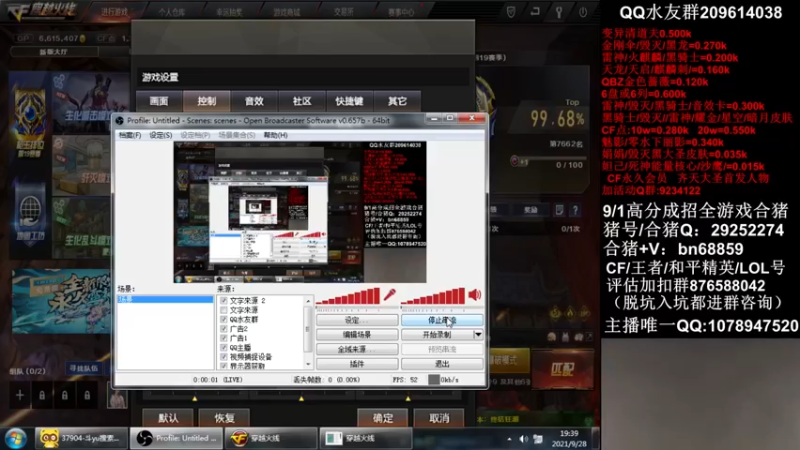Screen dimensions: 800x450
Task: Click the 退出 button in OBS
Action: [442, 364]
